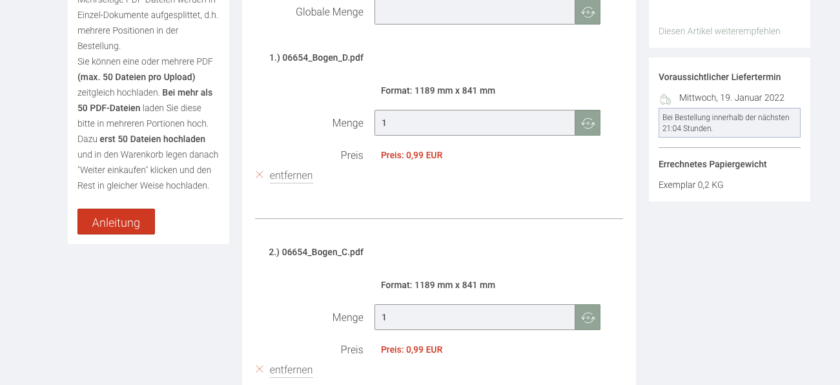Select the Menge field of Bogen_D.pdf
Image resolution: width=840 pixels, height=385 pixels.
point(475,123)
